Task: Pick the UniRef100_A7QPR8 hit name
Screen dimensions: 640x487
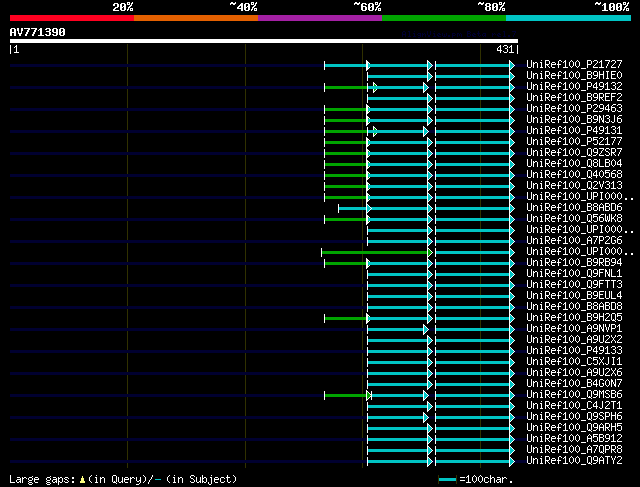Action: (574, 450)
